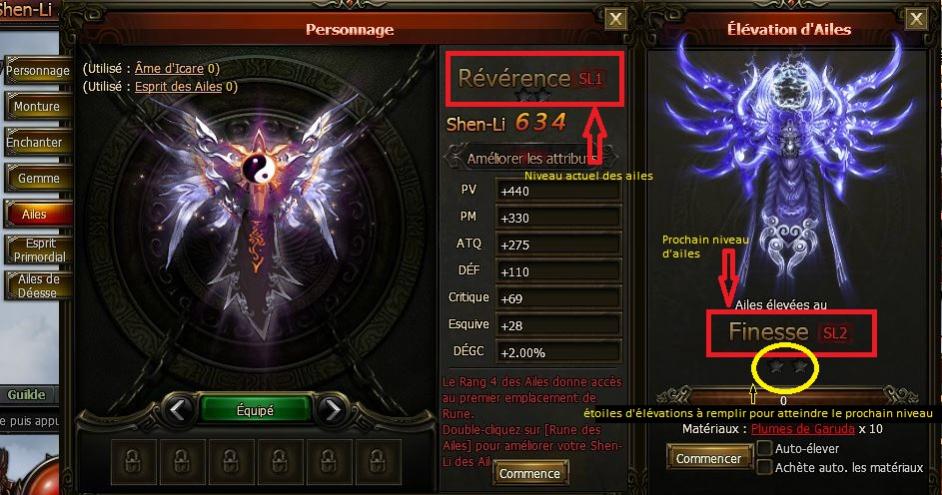Click the first locked rune slot
This screenshot has width=942, height=495.
pyautogui.click(x=133, y=461)
